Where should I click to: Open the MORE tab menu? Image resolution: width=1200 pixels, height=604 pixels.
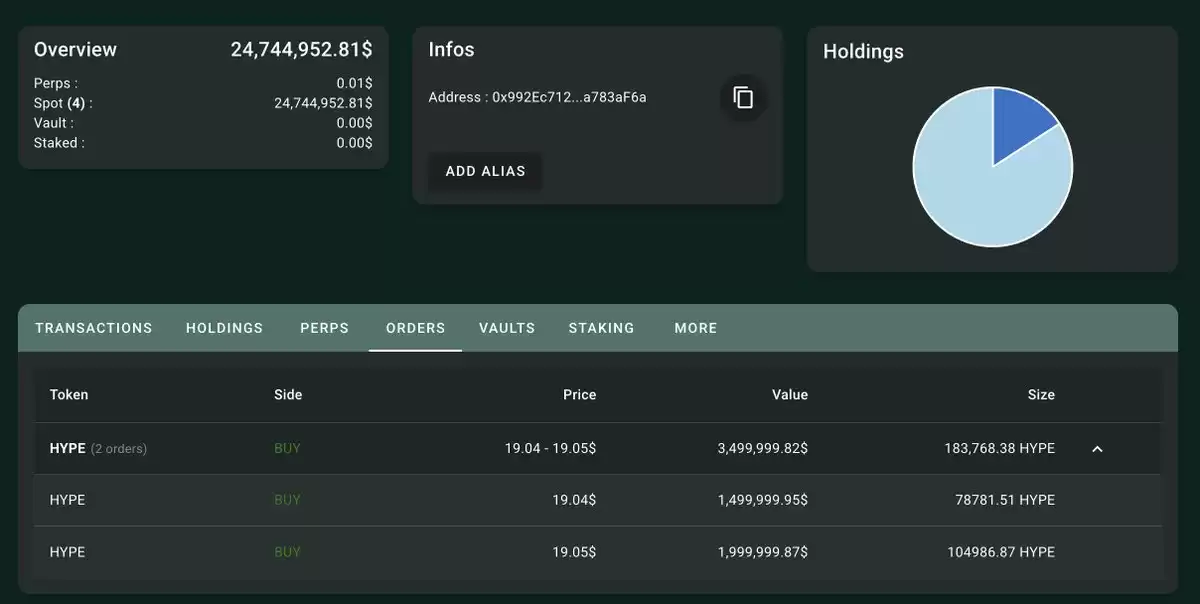coord(696,328)
